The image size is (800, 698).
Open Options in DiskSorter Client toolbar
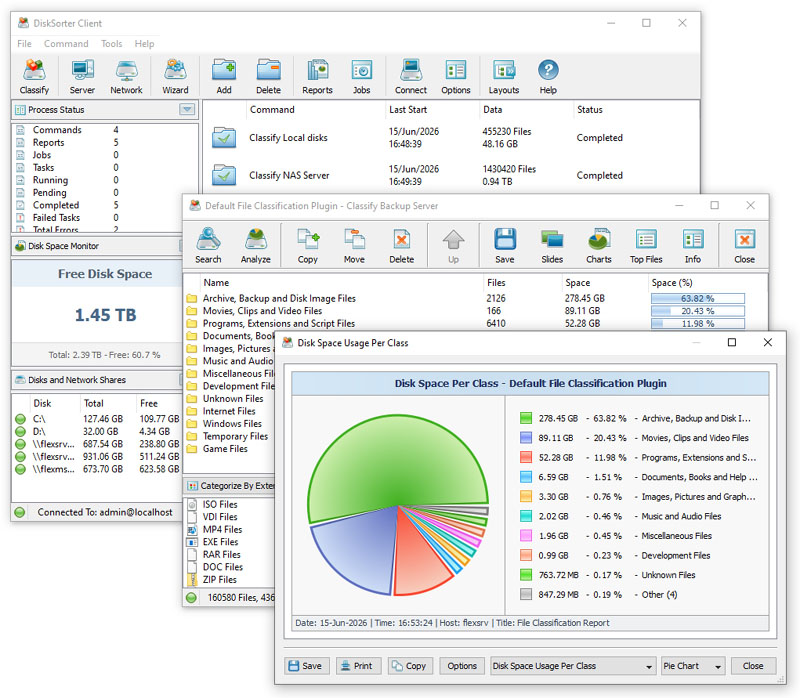pos(456,77)
